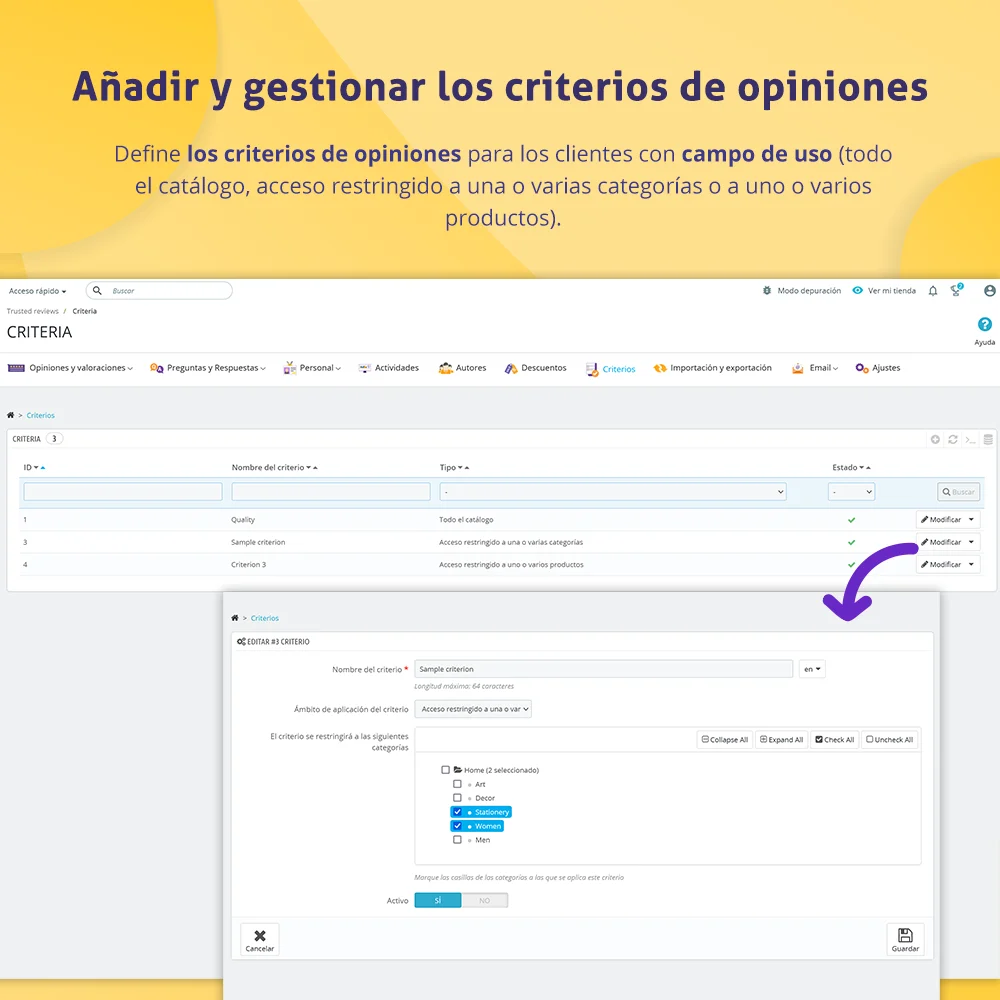Click Trusted reviews breadcrumb link
Viewport: 1000px width, 1000px height.
pos(33,311)
